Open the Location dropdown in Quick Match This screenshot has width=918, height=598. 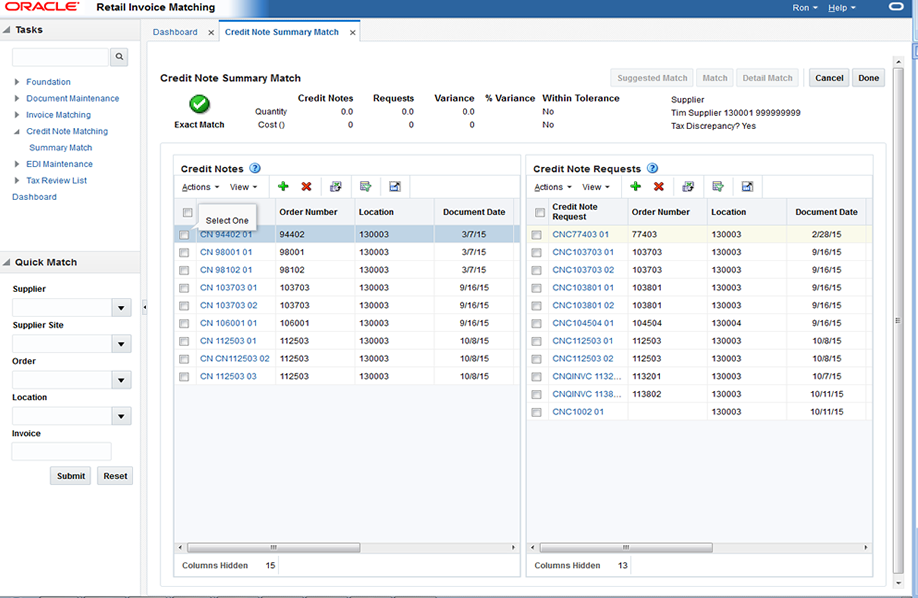[121, 416]
